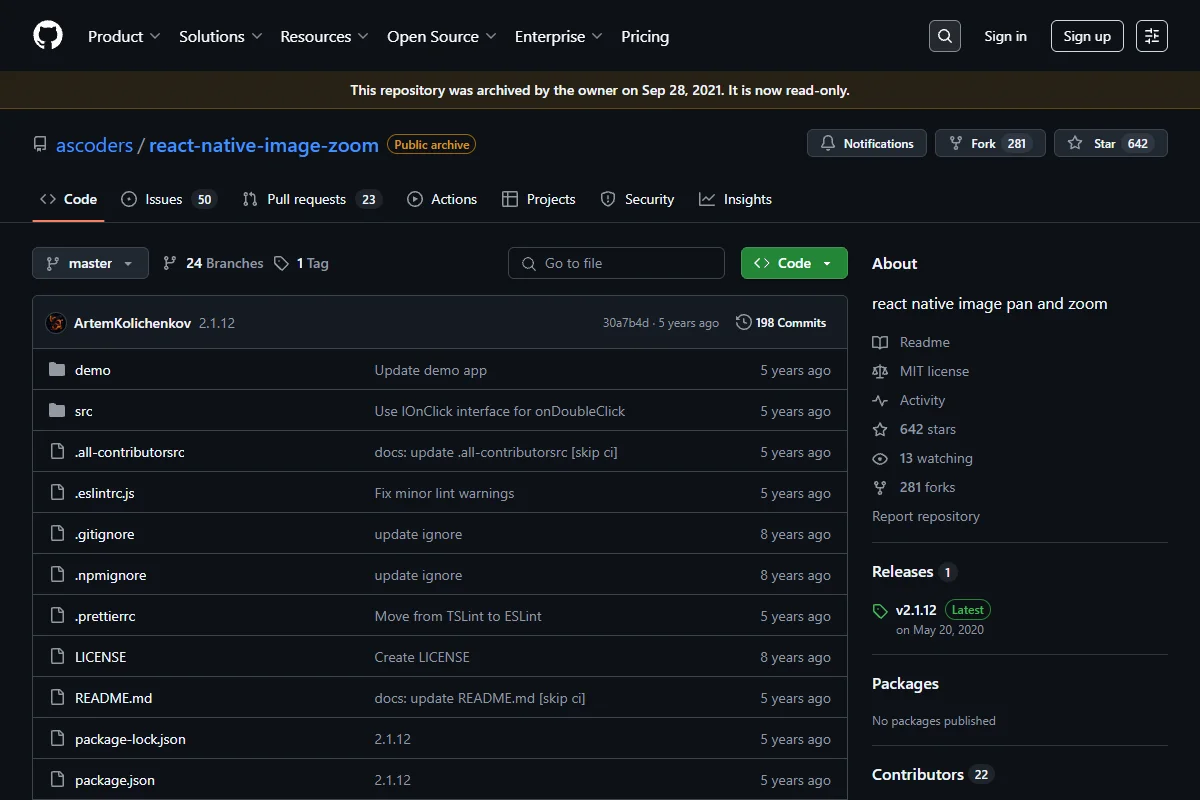Screen dimensions: 1200x800
Task: Click the Sign up button
Action: coord(1087,36)
